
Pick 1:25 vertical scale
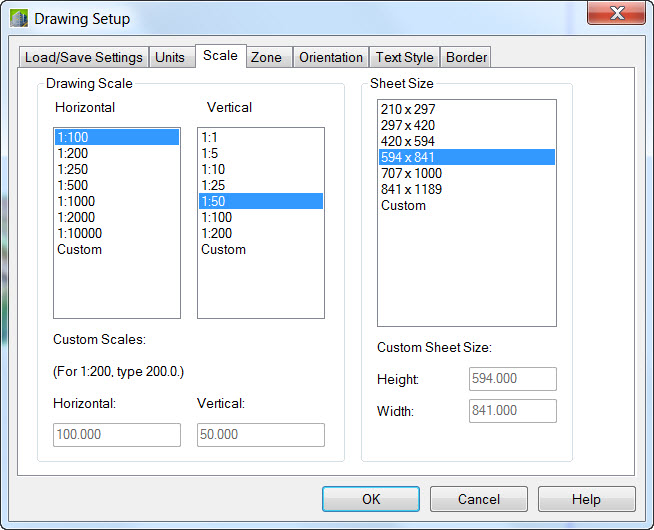point(213,185)
